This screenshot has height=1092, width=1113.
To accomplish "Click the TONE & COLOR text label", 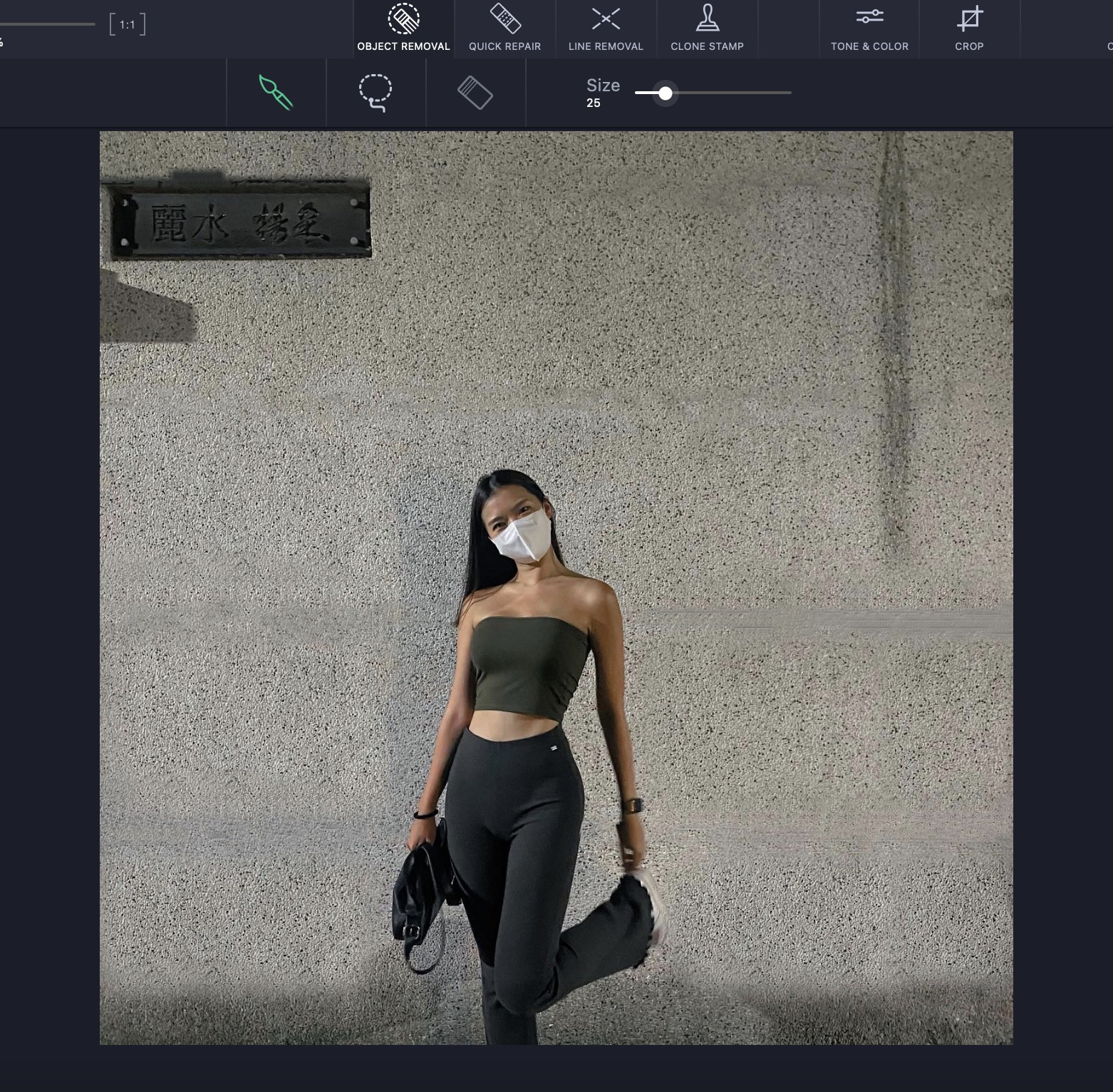I will pos(869,46).
